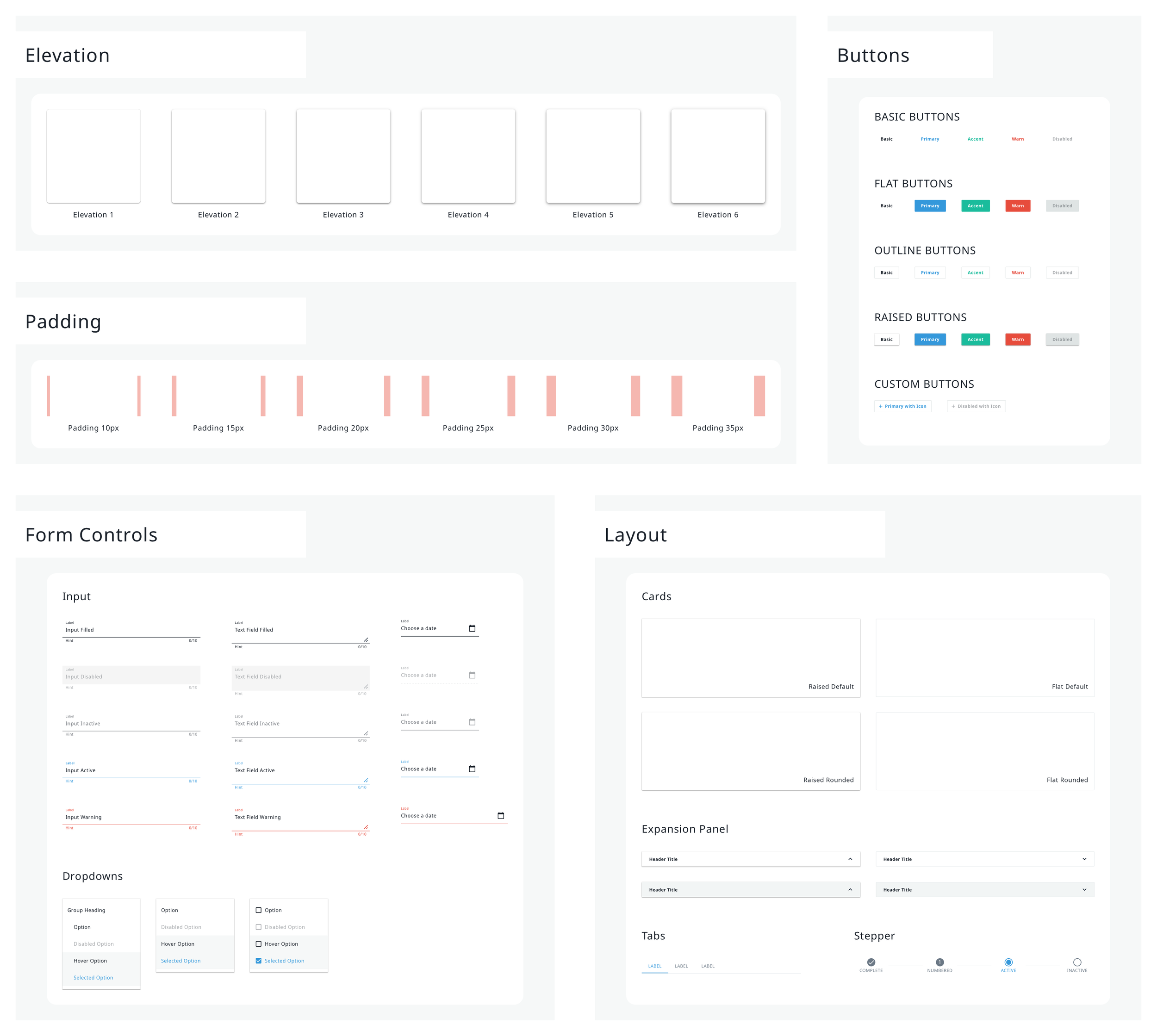
Task: Tick the top Option checkbox
Action: [259, 910]
